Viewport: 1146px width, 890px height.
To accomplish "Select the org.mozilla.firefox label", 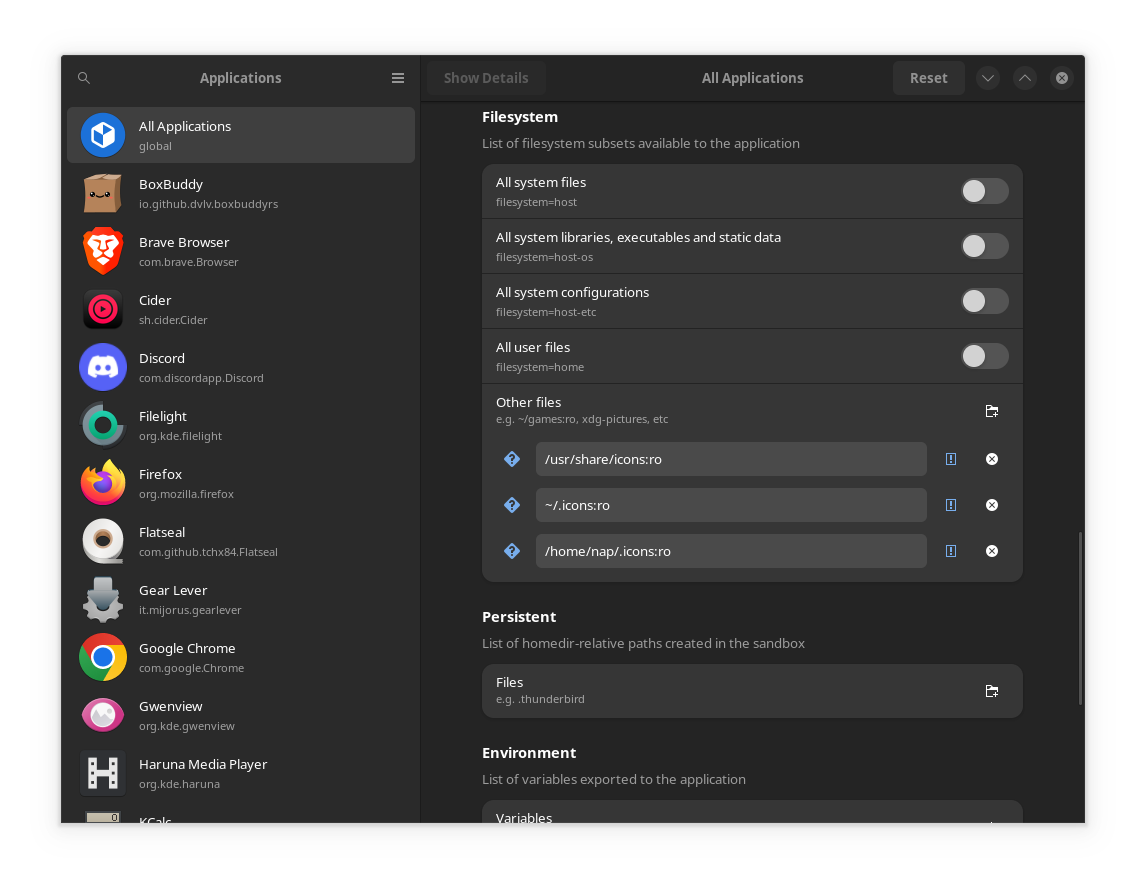I will pyautogui.click(x=186, y=494).
